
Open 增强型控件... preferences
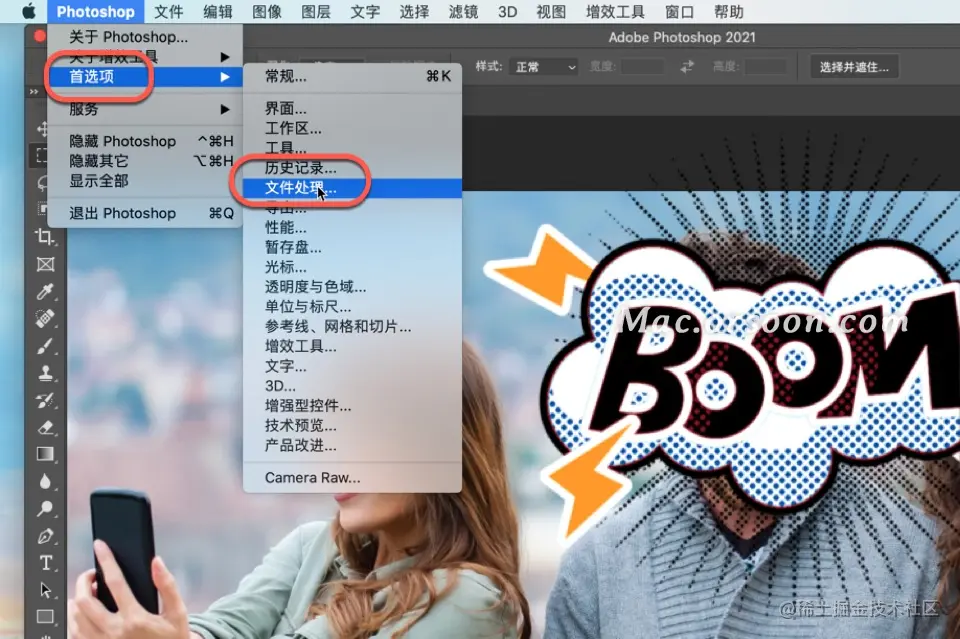352,406
